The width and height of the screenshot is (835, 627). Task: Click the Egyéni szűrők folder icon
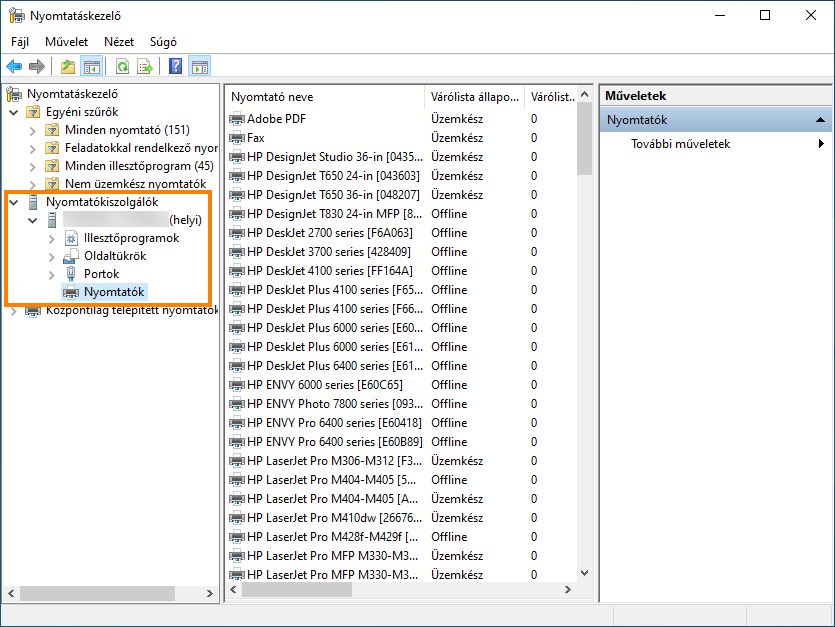pos(33,112)
